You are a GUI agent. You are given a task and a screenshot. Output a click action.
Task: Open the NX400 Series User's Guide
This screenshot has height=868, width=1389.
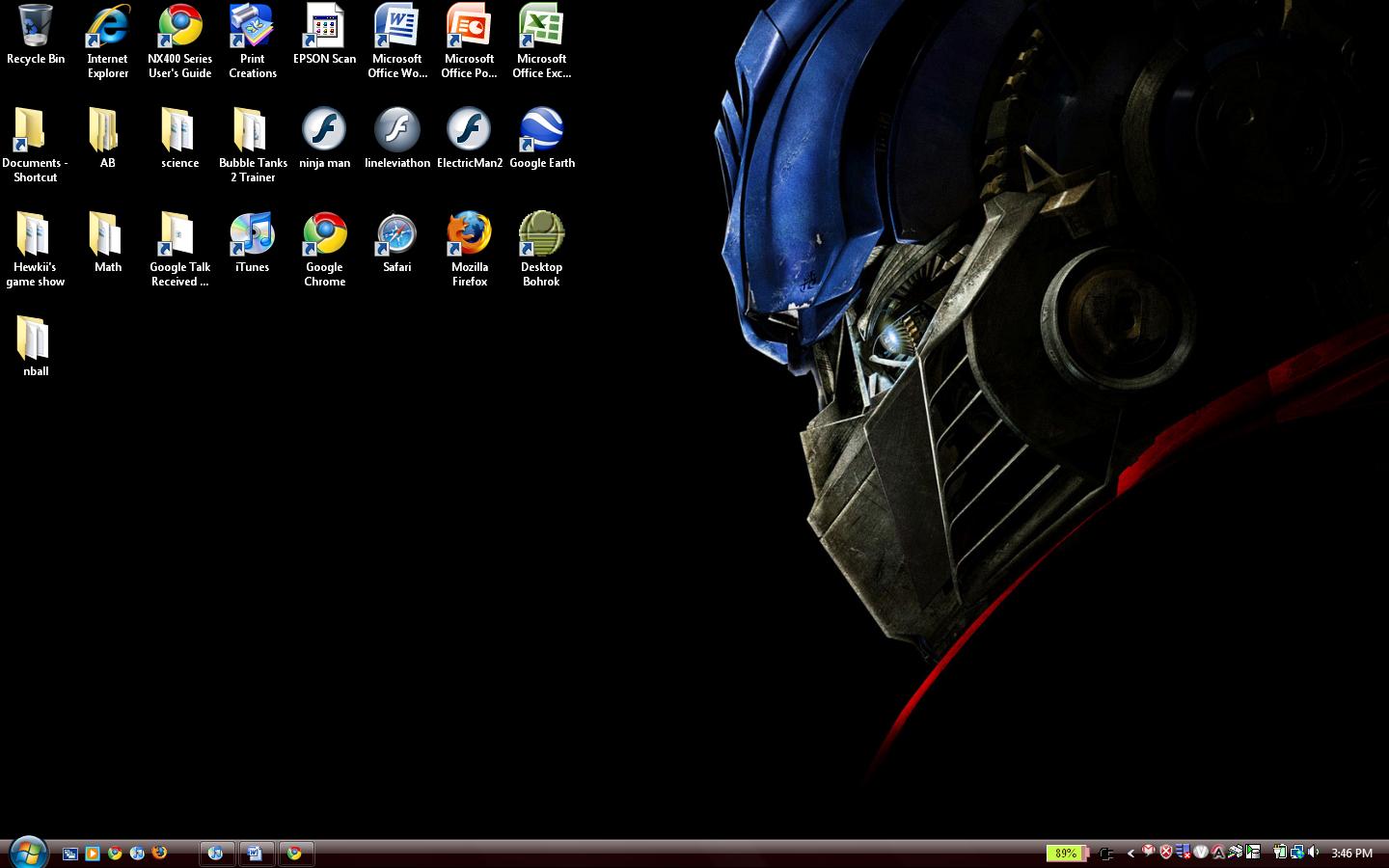point(179,24)
